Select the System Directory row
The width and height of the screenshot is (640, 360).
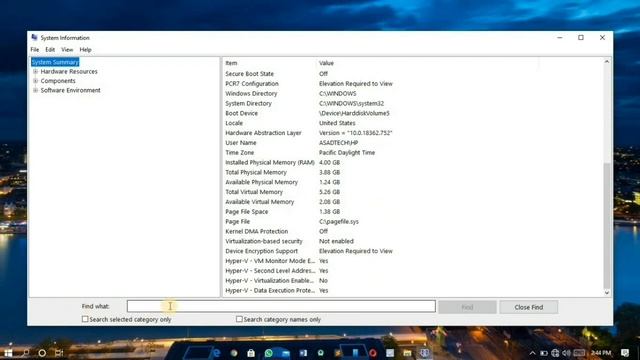pyautogui.click(x=413, y=103)
